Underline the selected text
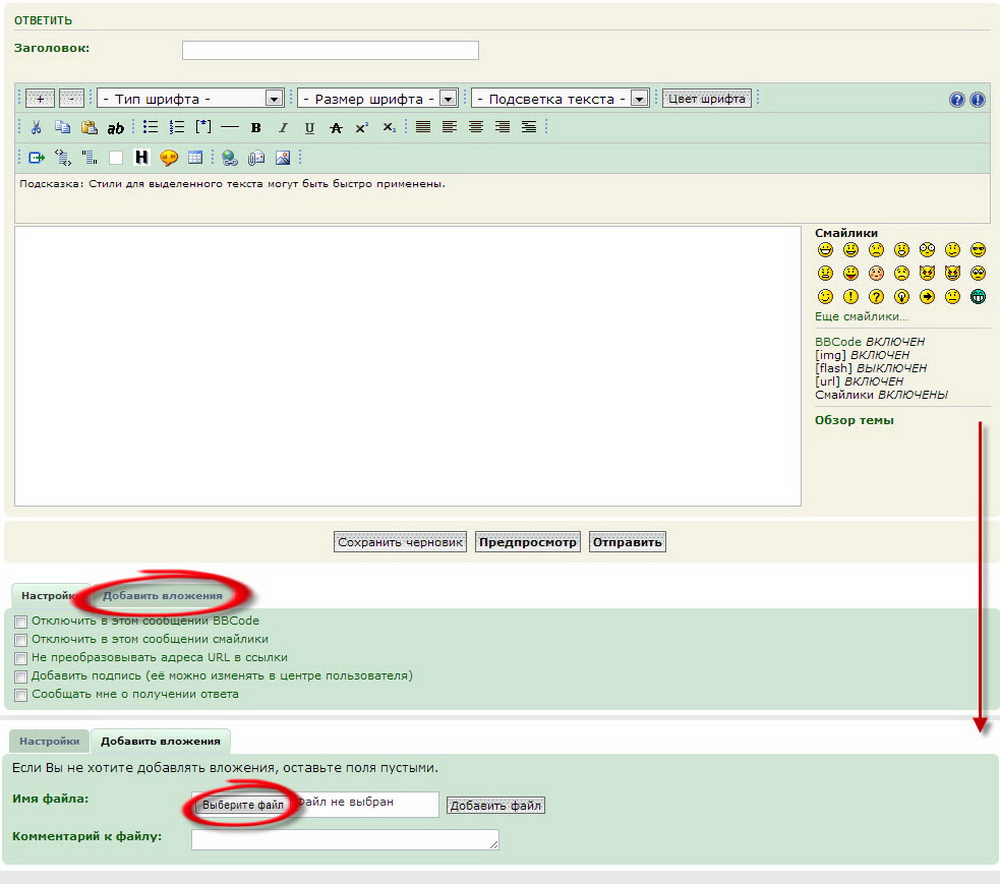 tap(309, 128)
